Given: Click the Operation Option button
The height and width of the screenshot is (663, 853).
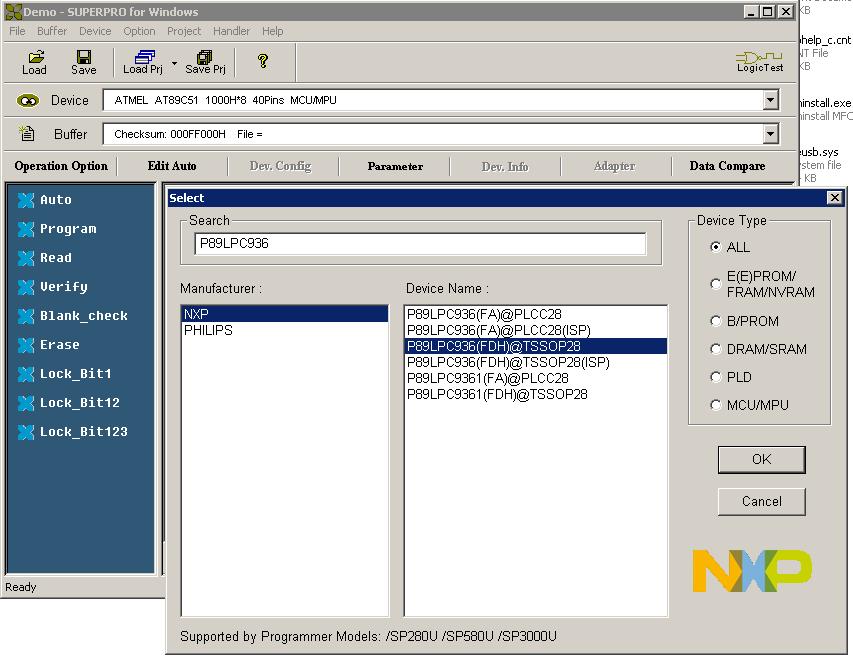Looking at the screenshot, I should [61, 166].
